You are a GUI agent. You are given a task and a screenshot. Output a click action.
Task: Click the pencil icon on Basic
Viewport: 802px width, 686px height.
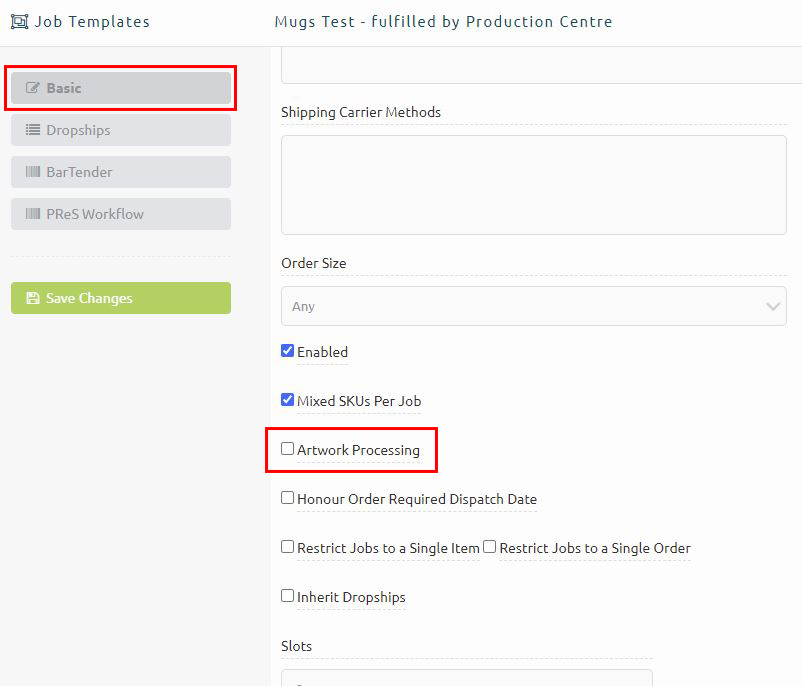[33, 88]
